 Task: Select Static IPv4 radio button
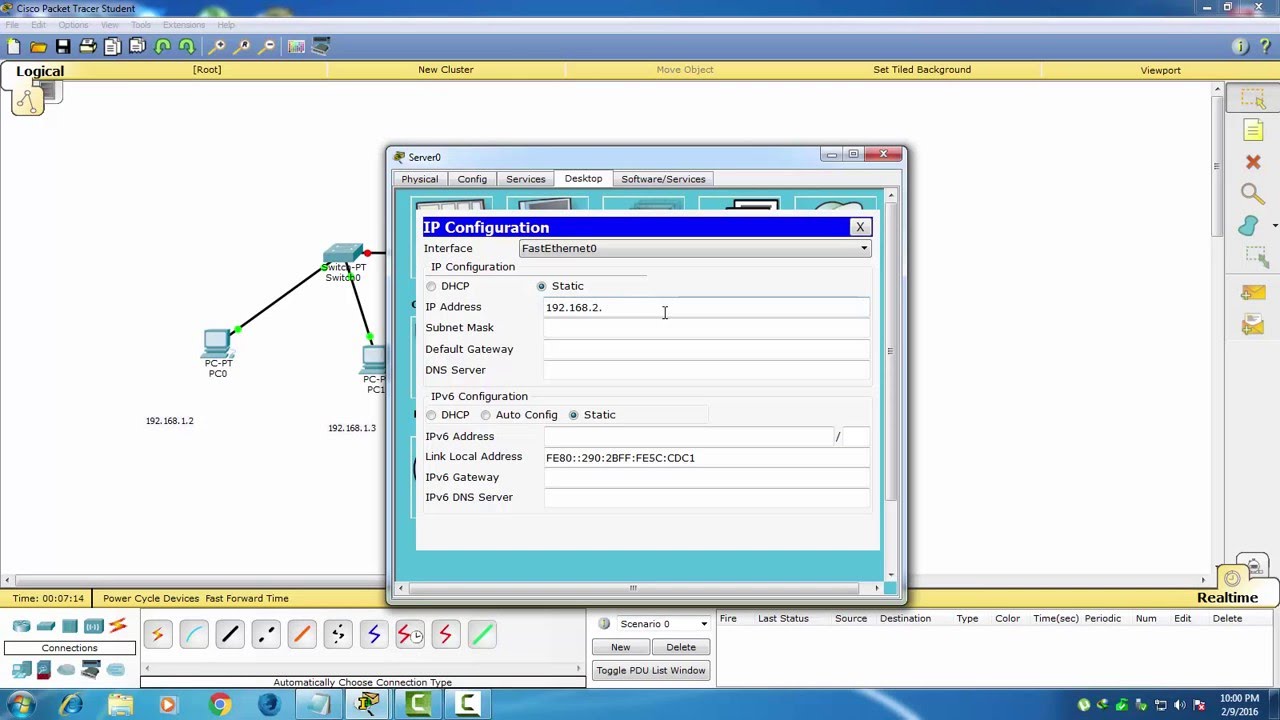541,286
